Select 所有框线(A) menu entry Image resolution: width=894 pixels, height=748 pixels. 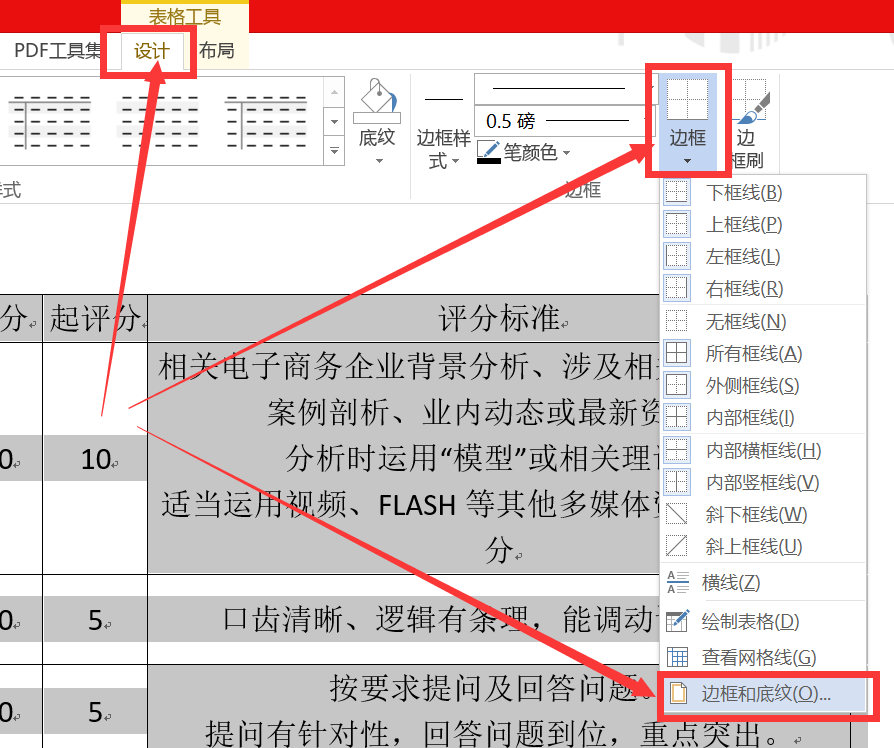tap(763, 353)
